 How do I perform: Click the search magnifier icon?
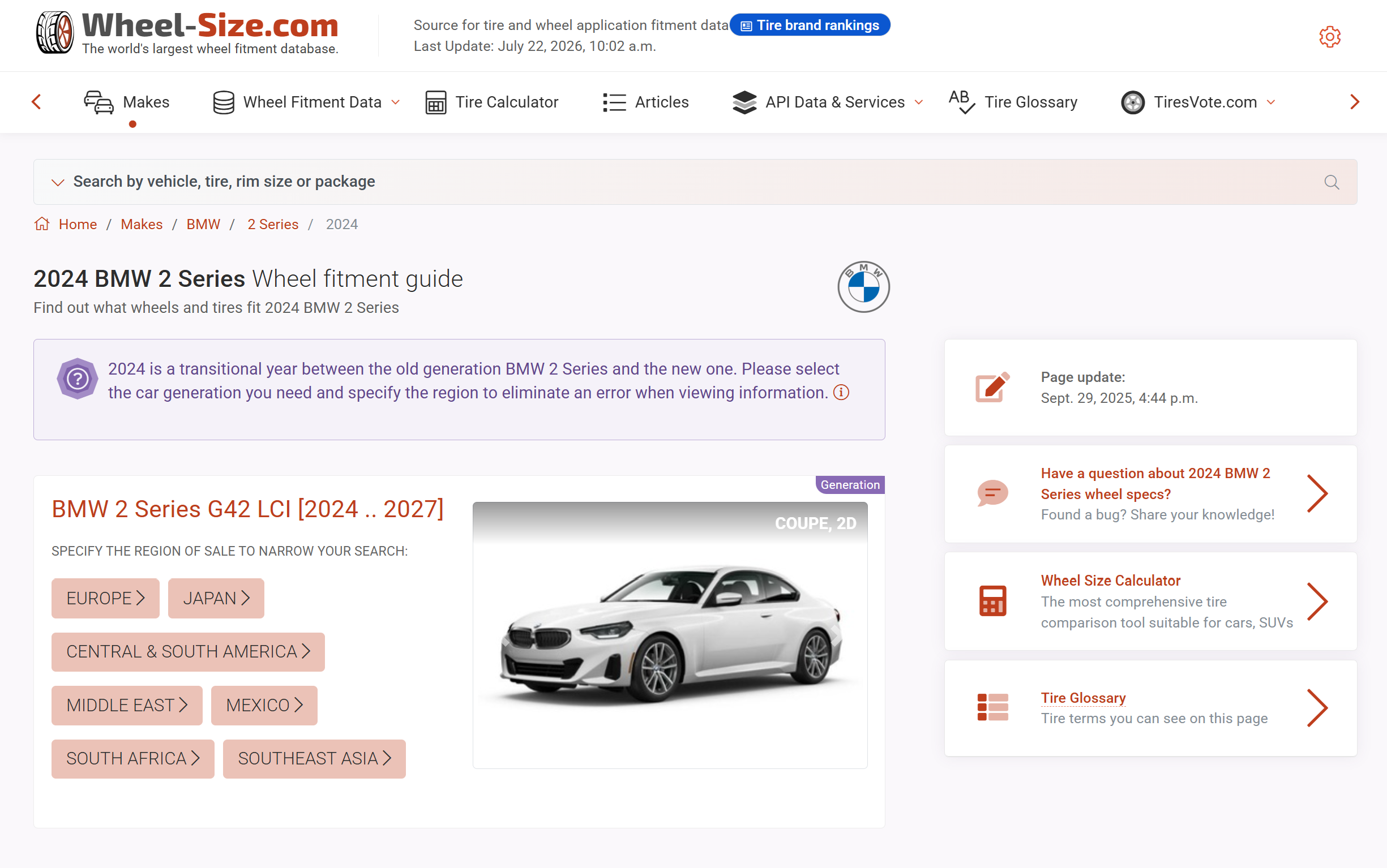1332,182
